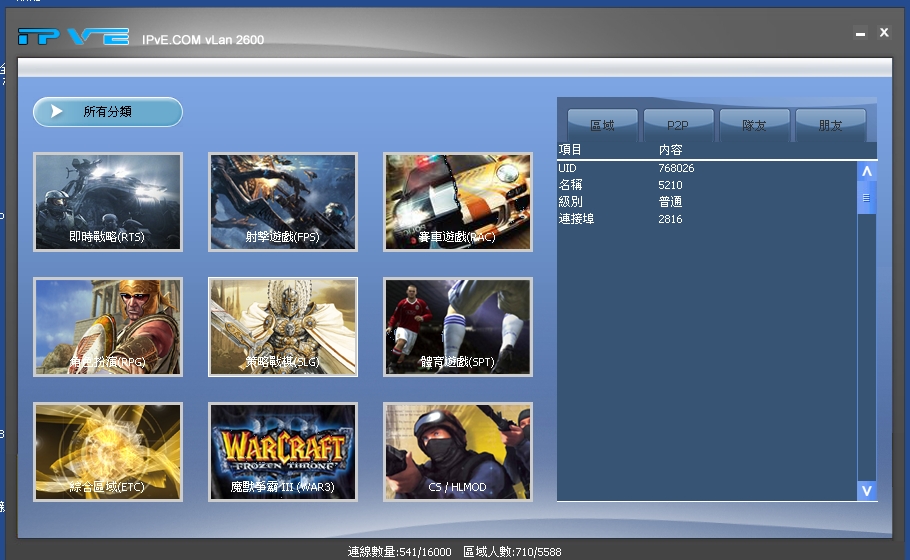
Task: Switch to the P2P tab
Action: pyautogui.click(x=679, y=126)
